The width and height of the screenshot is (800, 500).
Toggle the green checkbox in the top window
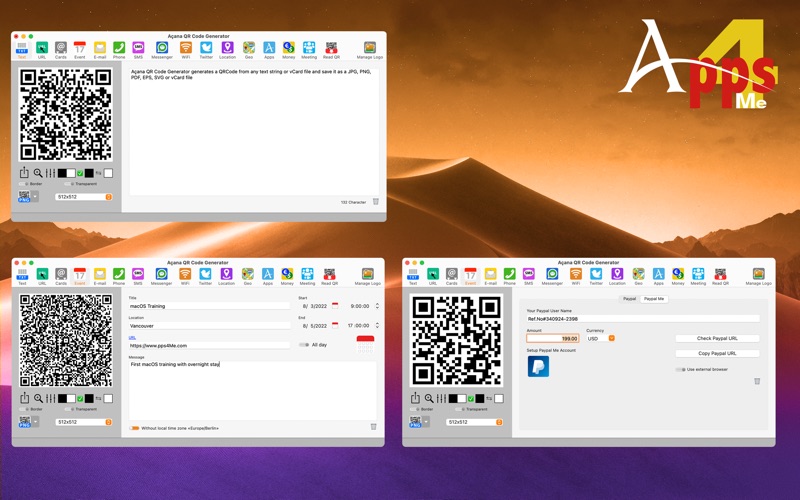tap(80, 173)
